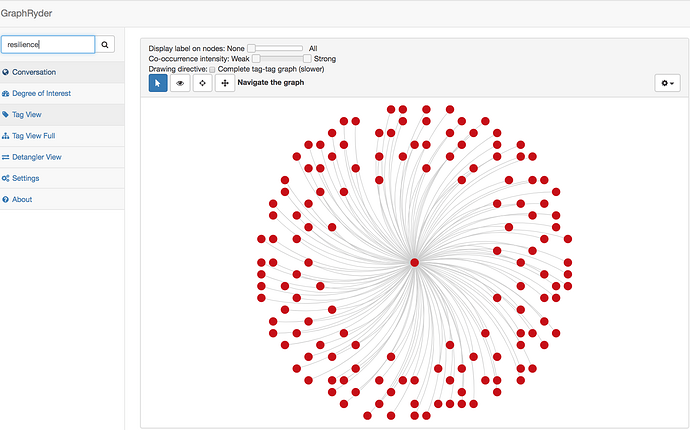
Task: Enable Complete tag-tag graph checkbox
Action: (212, 70)
